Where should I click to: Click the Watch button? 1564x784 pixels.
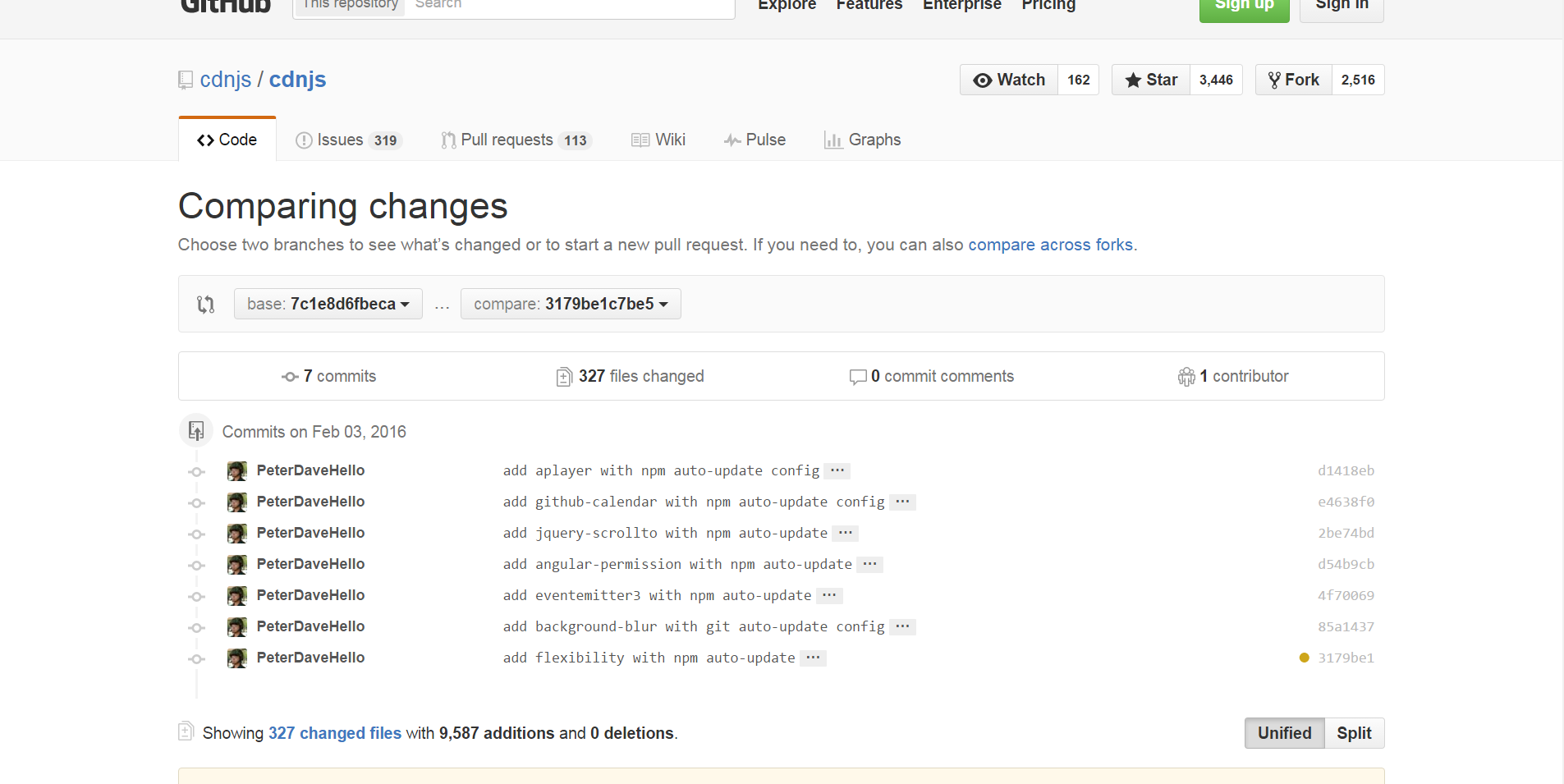1009,80
